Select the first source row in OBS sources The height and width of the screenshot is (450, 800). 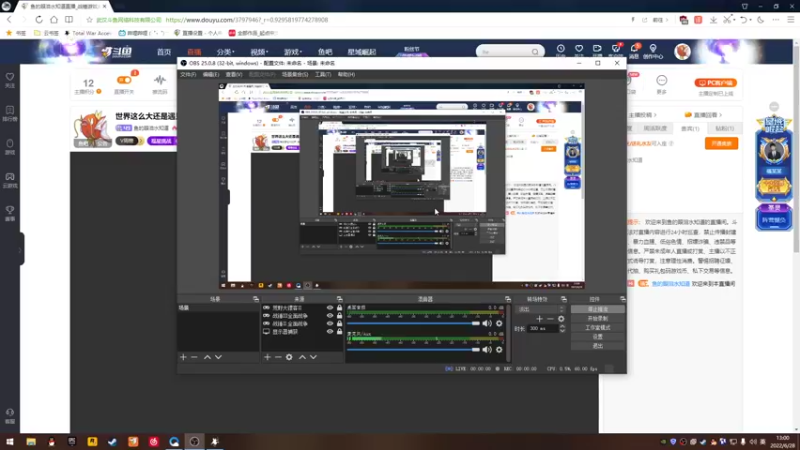click(302, 308)
